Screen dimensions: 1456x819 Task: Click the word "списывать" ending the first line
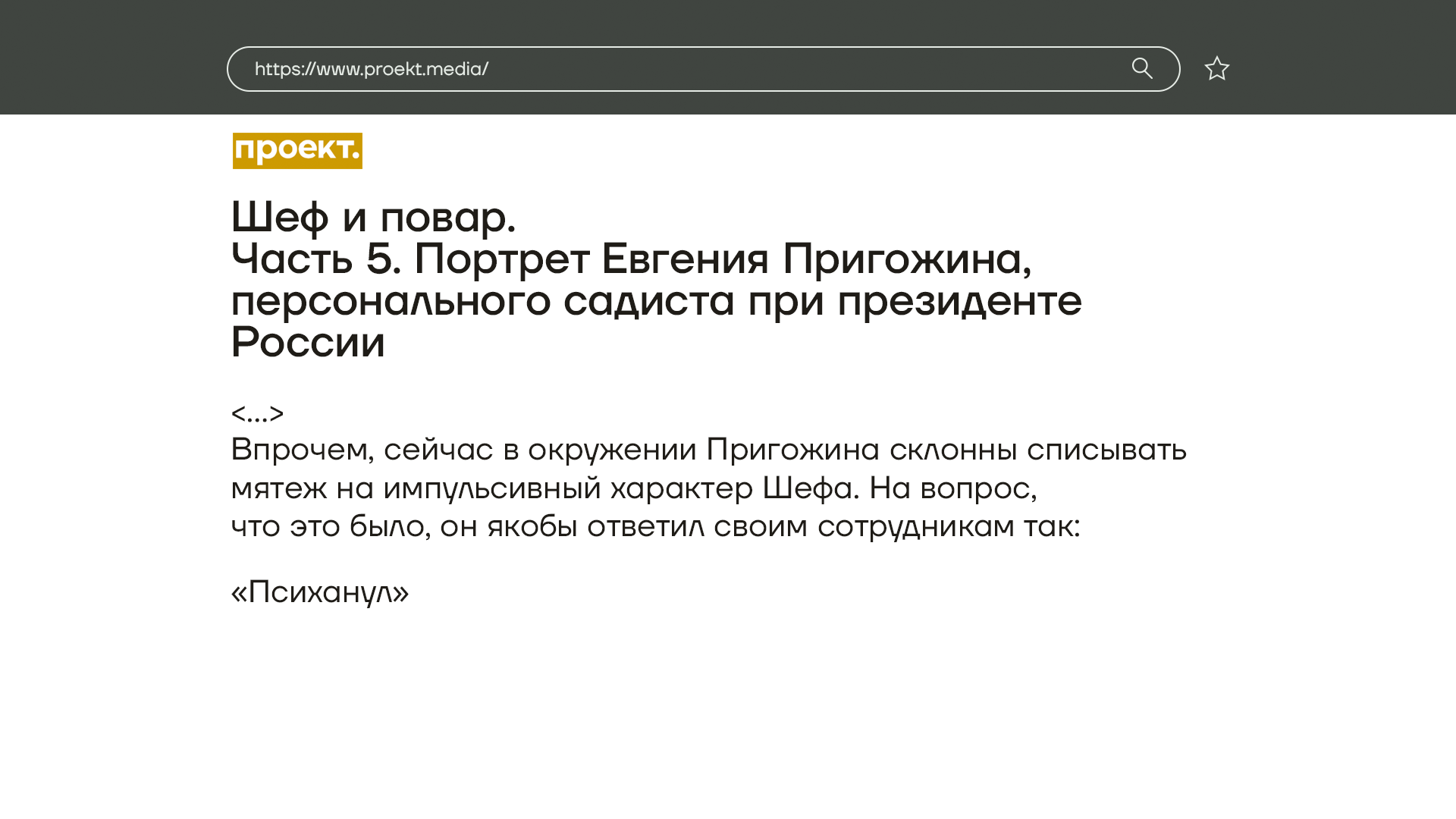(x=1106, y=450)
